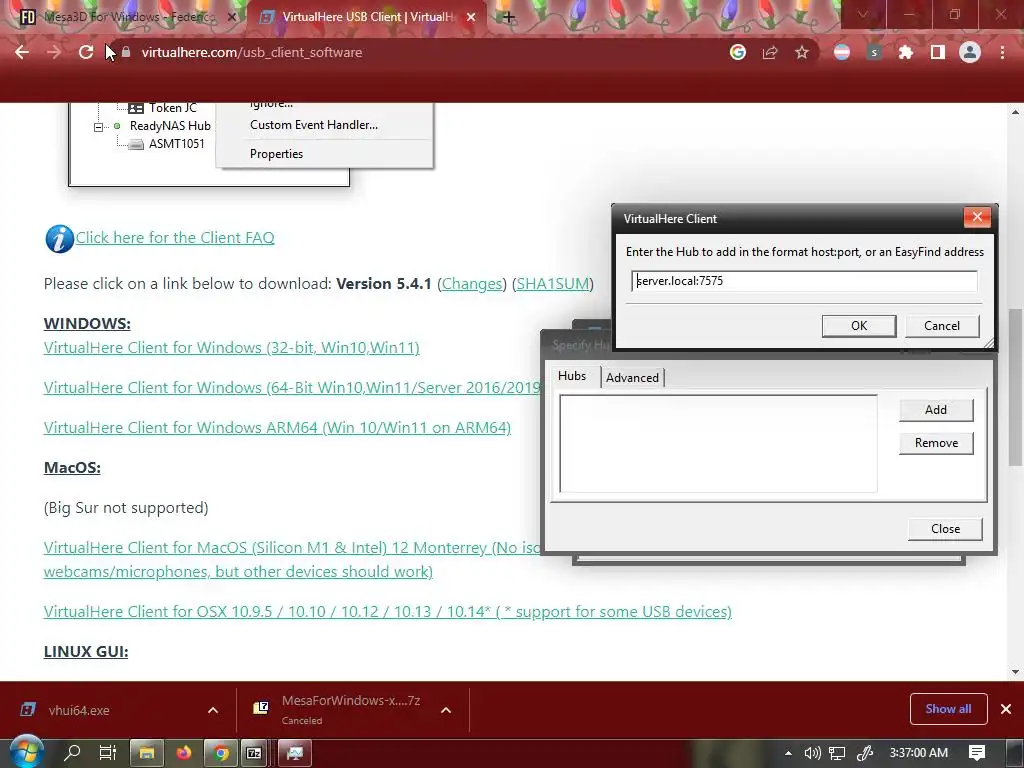Select Properties in the context menu image
This screenshot has height=768, width=1024.
[x=276, y=153]
